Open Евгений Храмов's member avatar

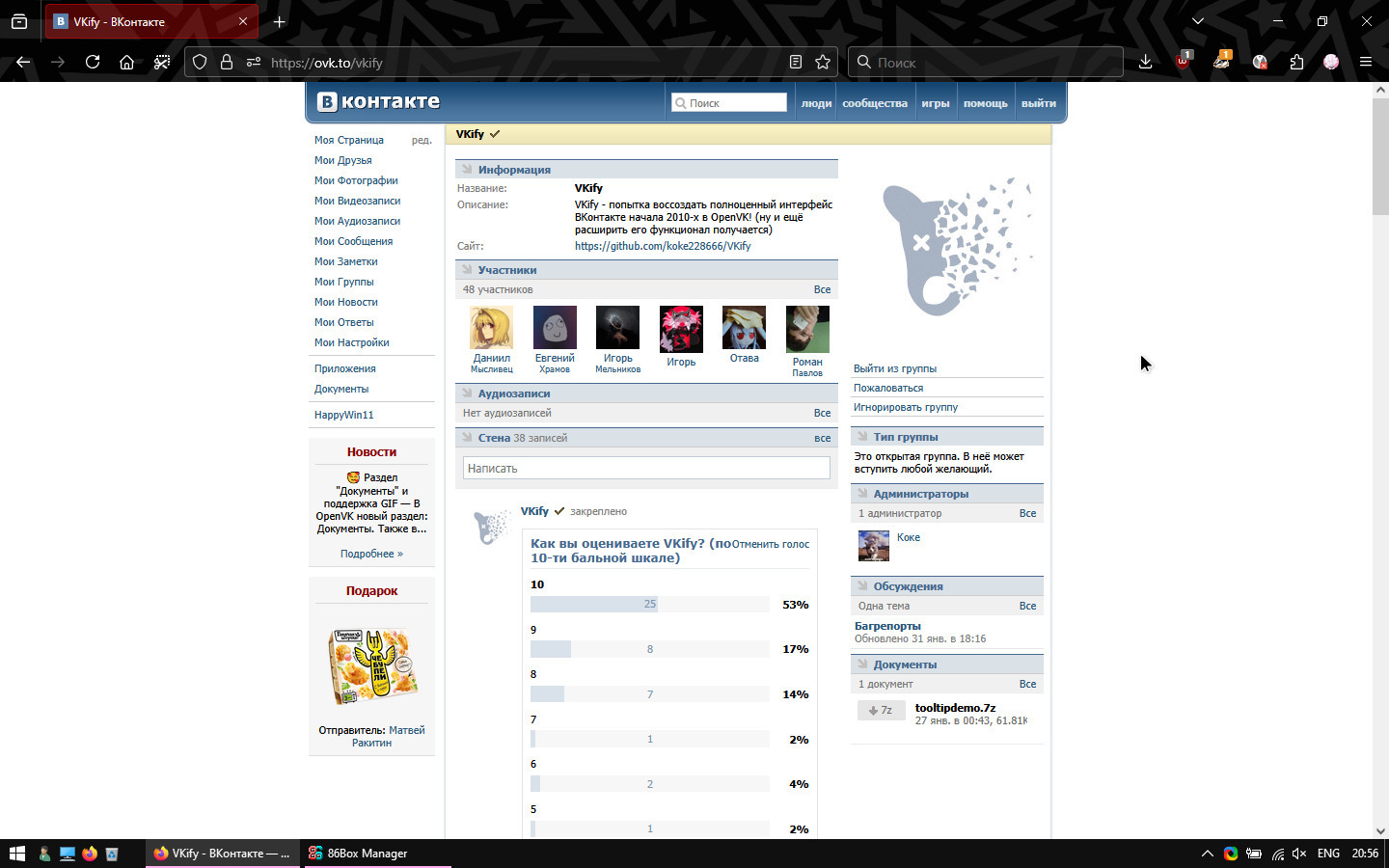pyautogui.click(x=555, y=328)
